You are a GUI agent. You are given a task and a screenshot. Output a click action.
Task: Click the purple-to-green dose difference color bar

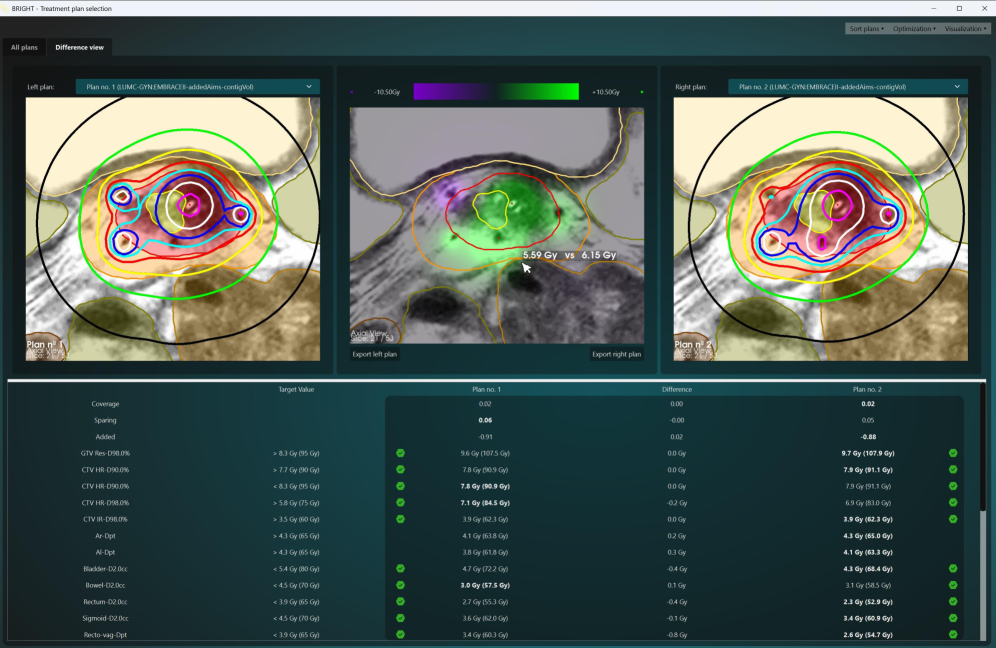[x=495, y=92]
